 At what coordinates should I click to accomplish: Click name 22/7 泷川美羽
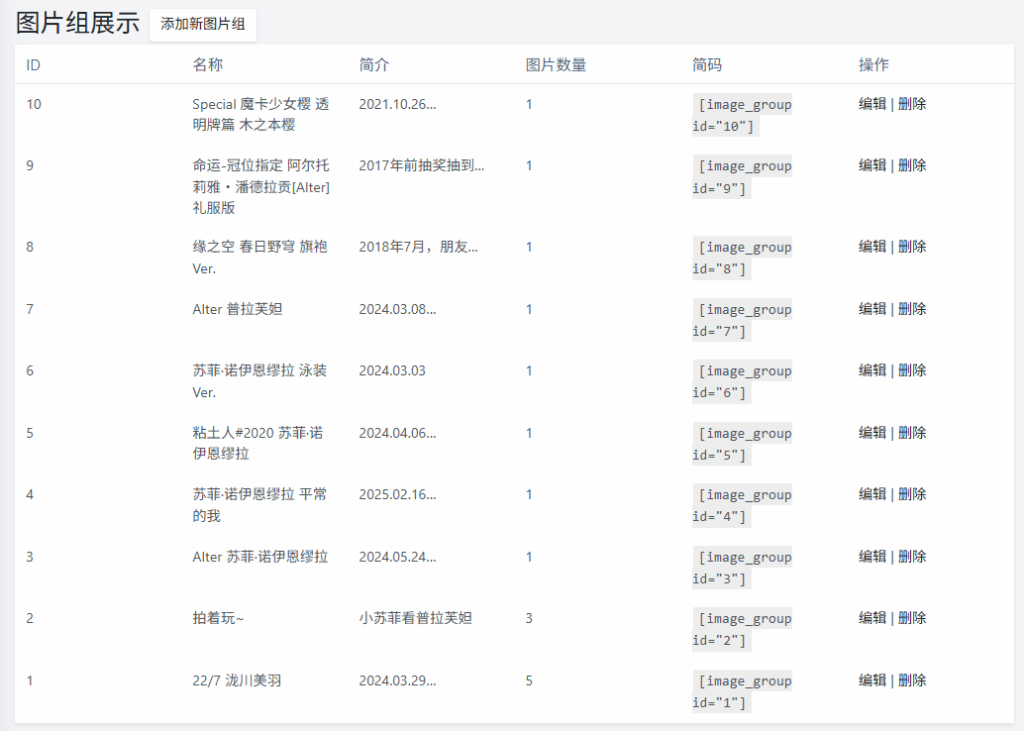click(237, 681)
